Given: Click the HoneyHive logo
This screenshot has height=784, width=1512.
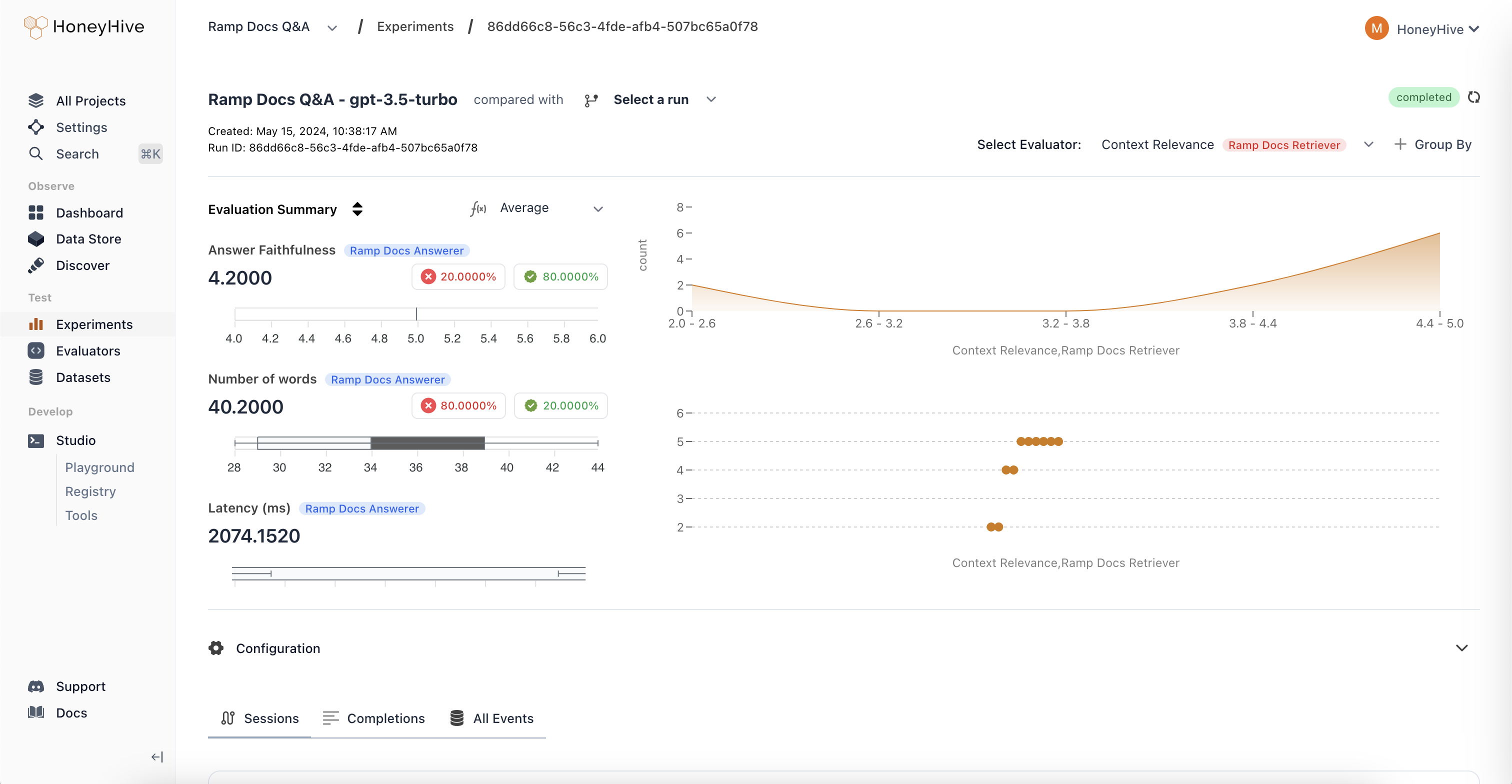Looking at the screenshot, I should point(84,27).
